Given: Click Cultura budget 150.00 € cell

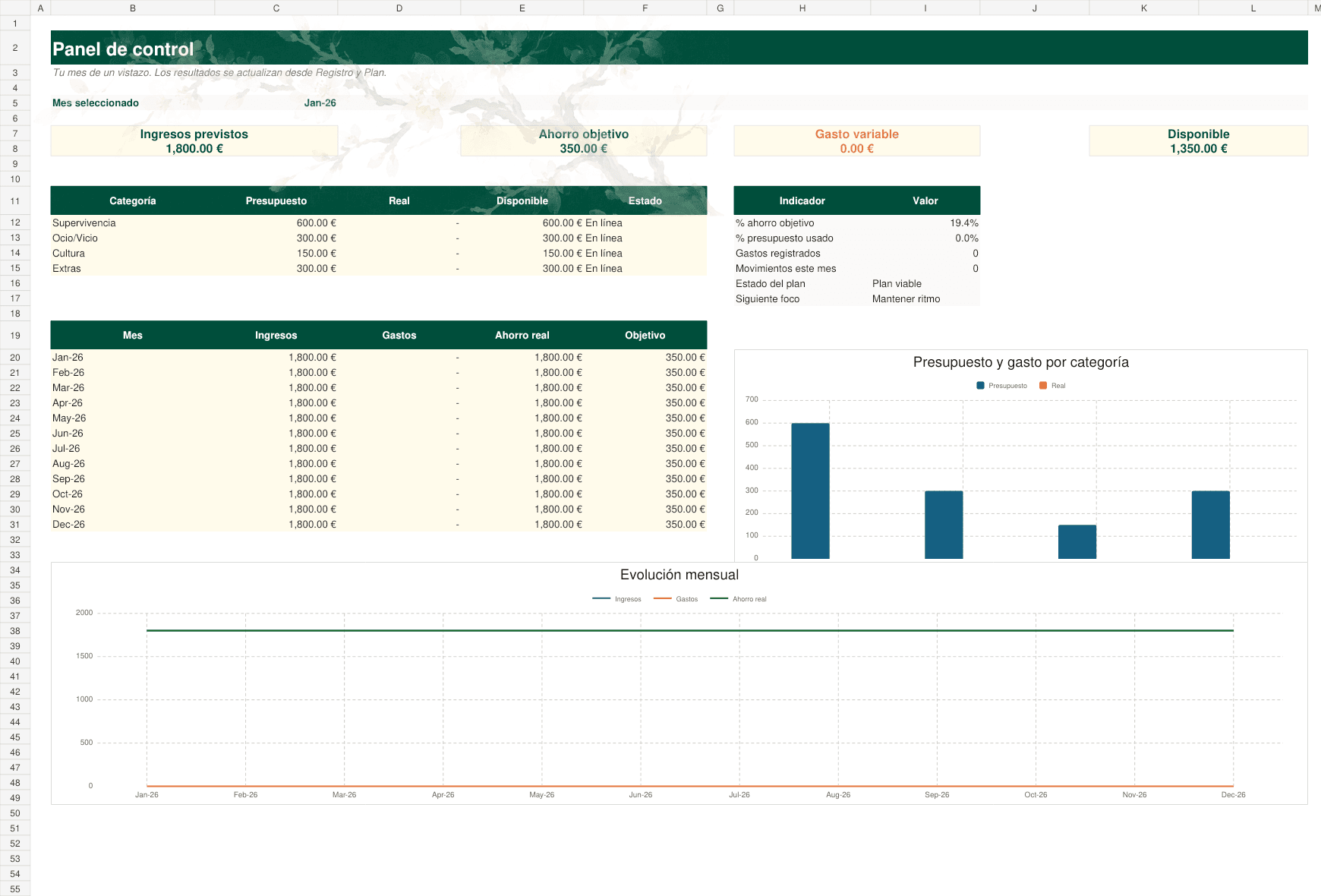Looking at the screenshot, I should pyautogui.click(x=276, y=254).
